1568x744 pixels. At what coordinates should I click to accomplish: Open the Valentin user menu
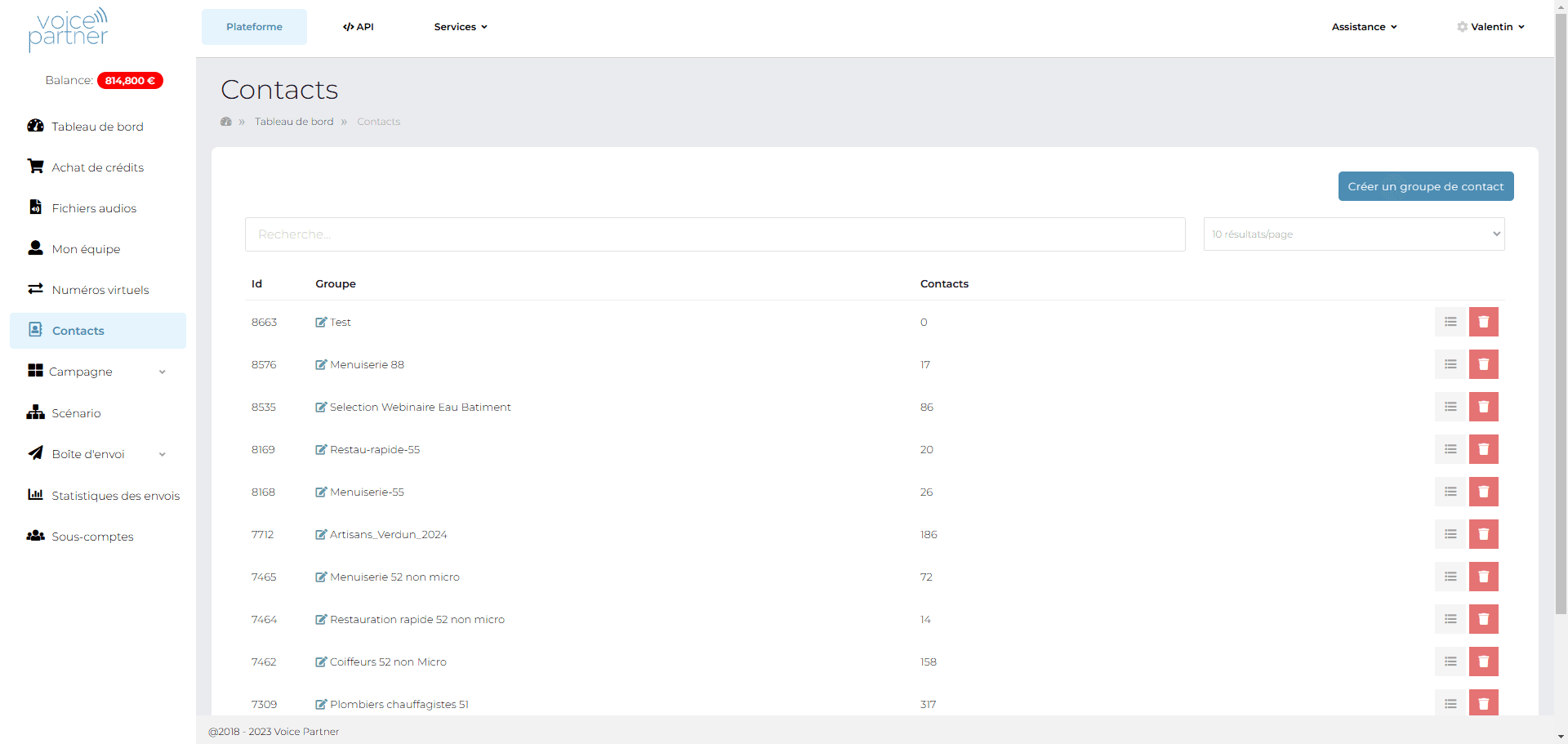click(1491, 27)
